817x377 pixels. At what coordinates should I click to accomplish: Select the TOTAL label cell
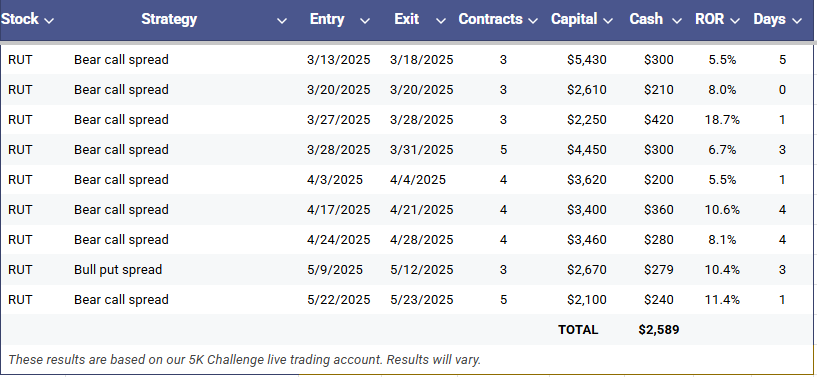[578, 330]
